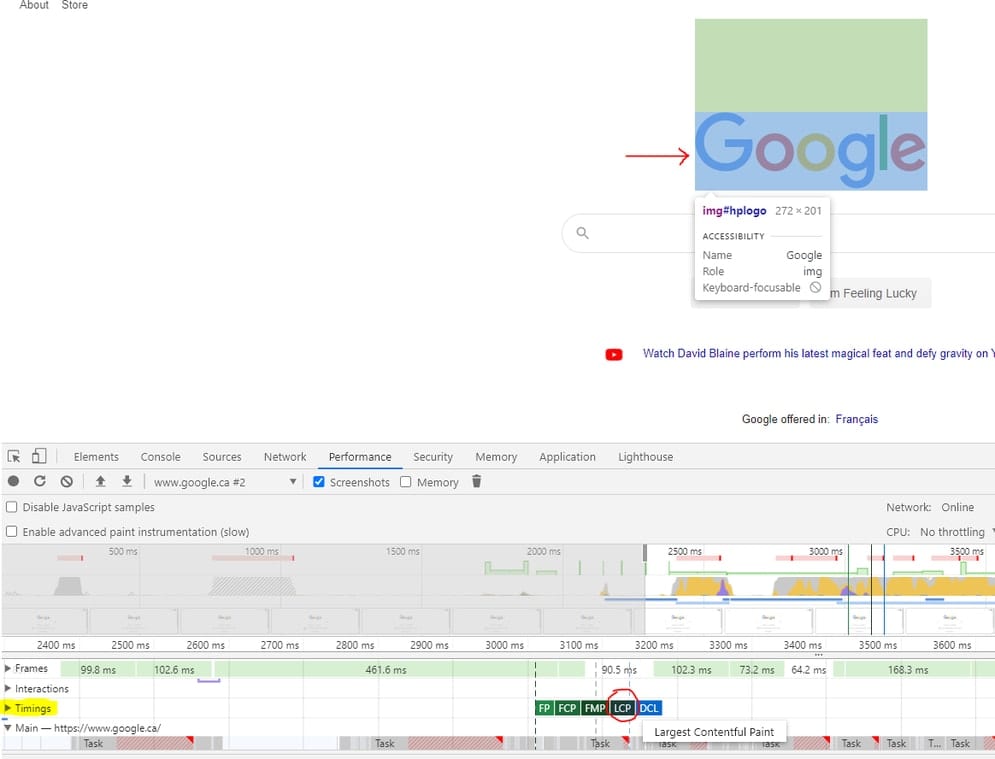Select the Performance tab
The width and height of the screenshot is (995, 759).
pos(360,457)
